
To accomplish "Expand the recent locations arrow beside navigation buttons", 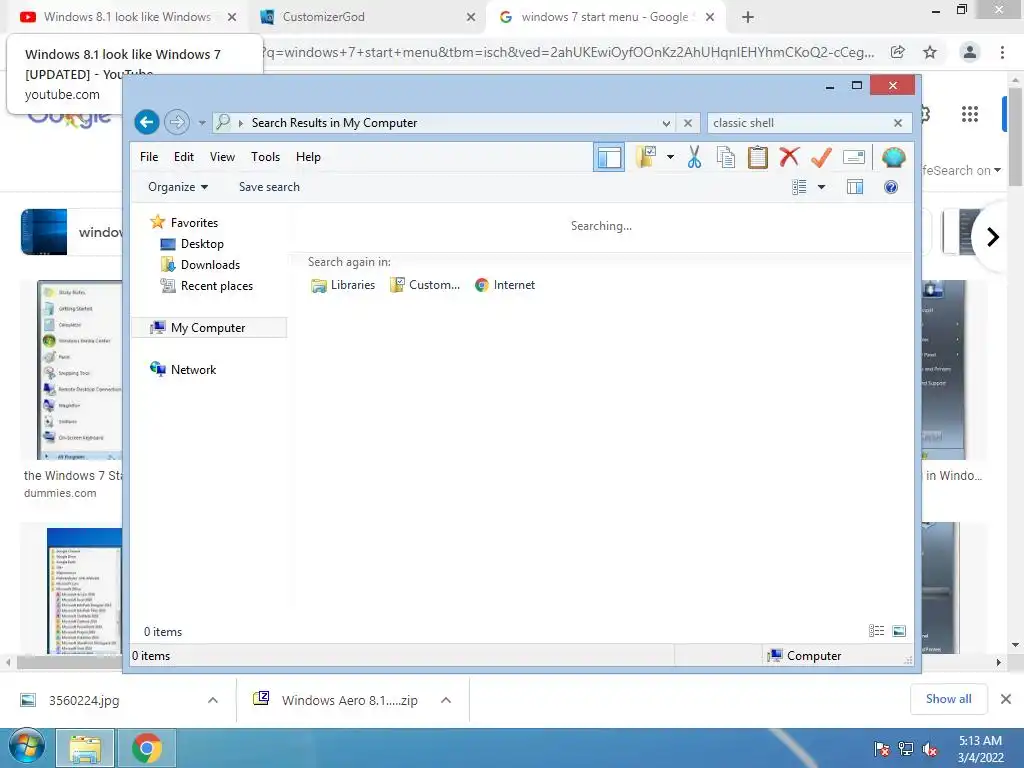I will pyautogui.click(x=202, y=123).
